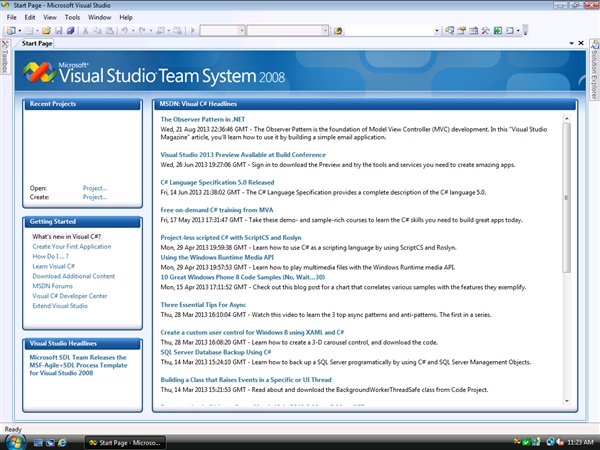Open the Help menu

pos(126,17)
